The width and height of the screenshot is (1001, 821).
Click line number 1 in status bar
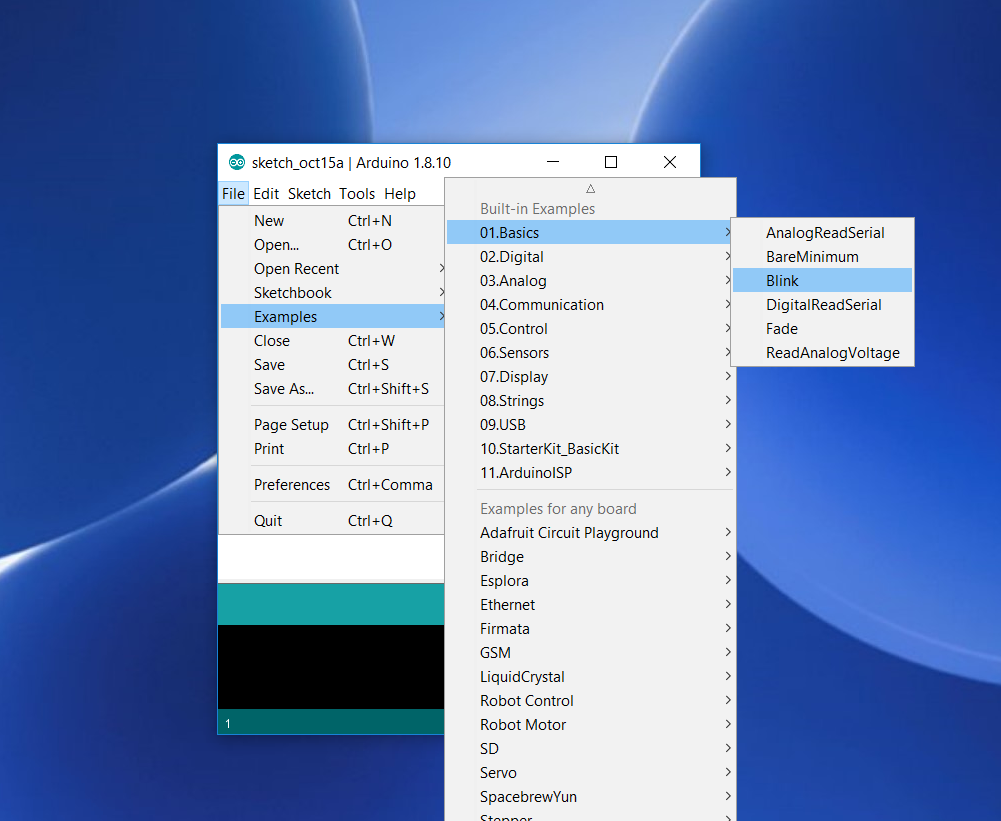[228, 724]
